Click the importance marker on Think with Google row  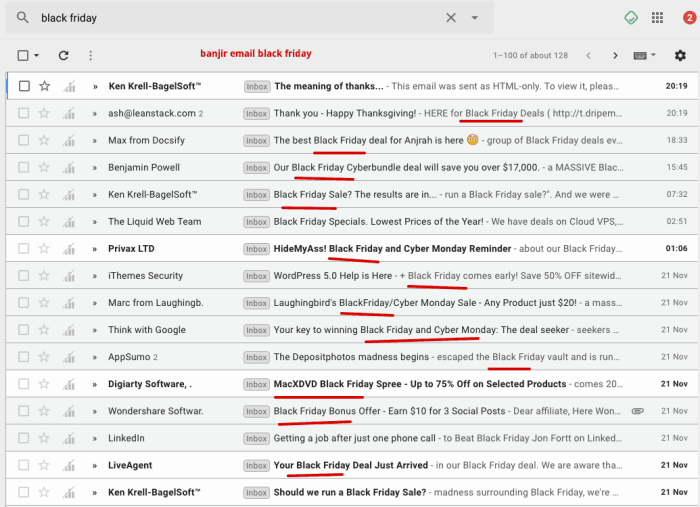95,331
